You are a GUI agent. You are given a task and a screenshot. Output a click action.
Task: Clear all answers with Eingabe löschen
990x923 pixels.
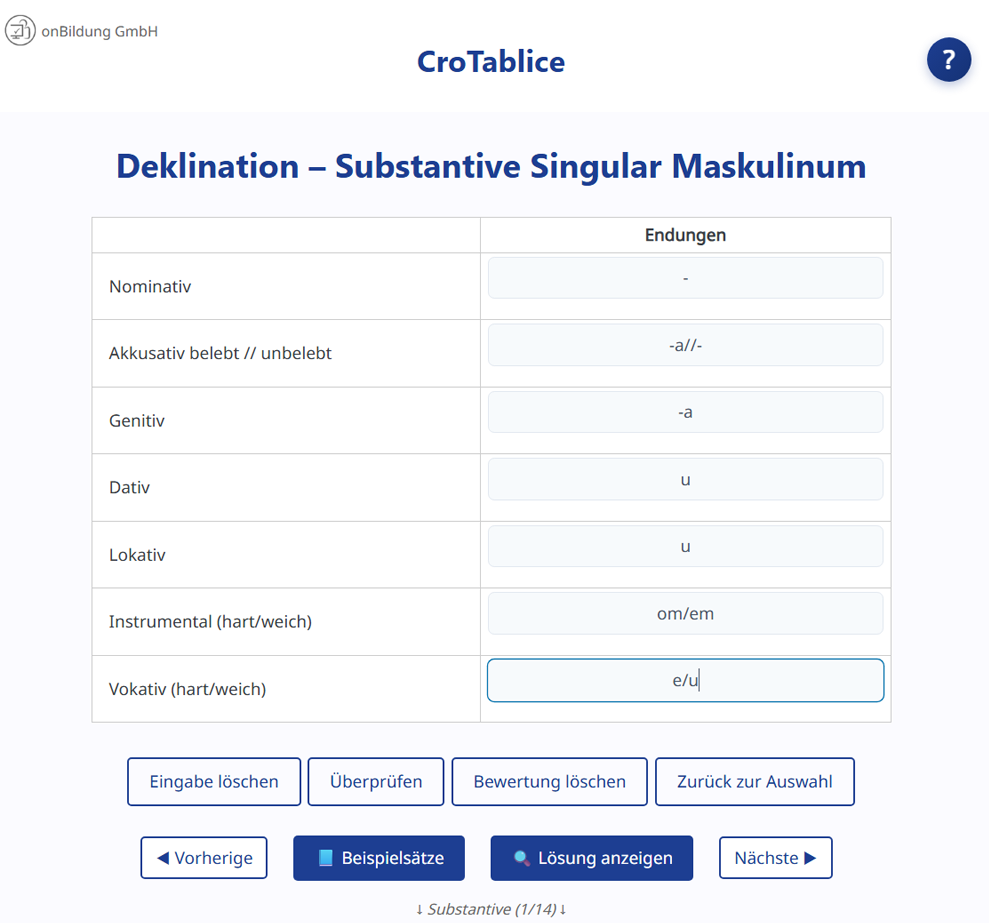point(213,781)
